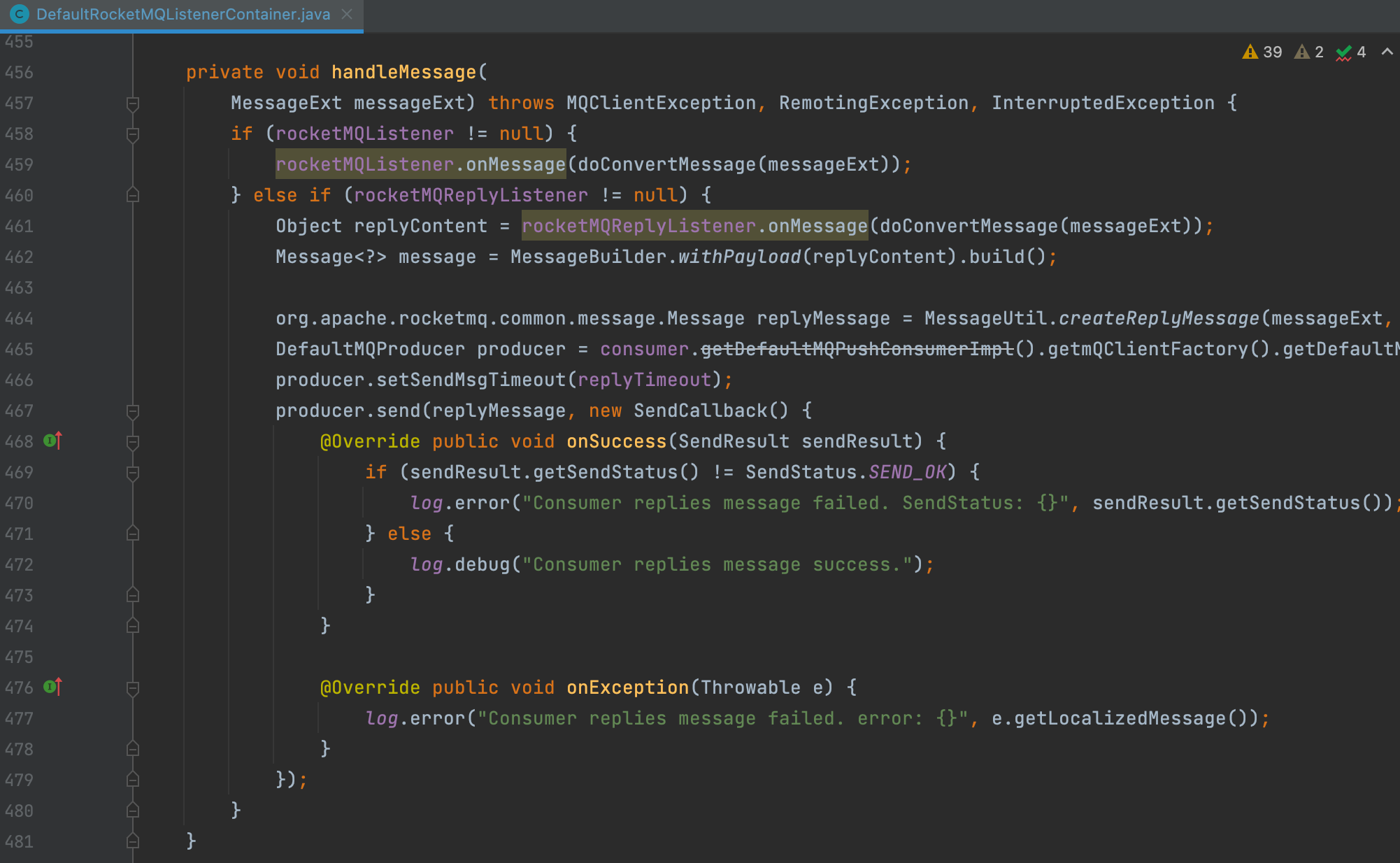Click the withPayload method call
The image size is (1400, 863).
[x=739, y=257]
